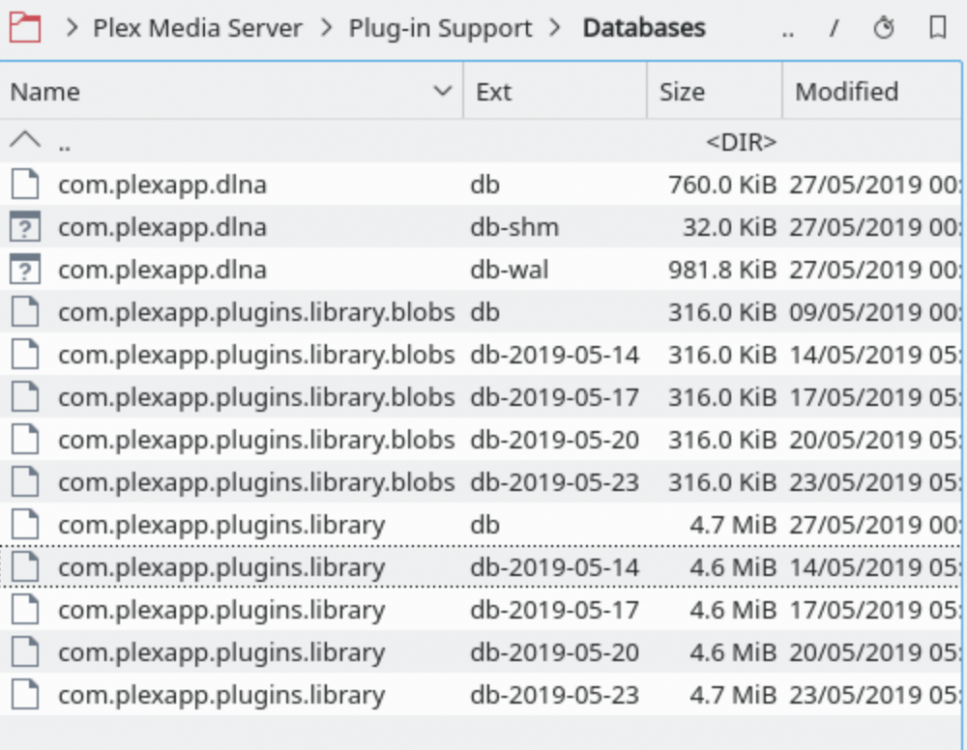The image size is (967, 750).
Task: Click the db-wal extension cell
Action: pyautogui.click(x=509, y=270)
